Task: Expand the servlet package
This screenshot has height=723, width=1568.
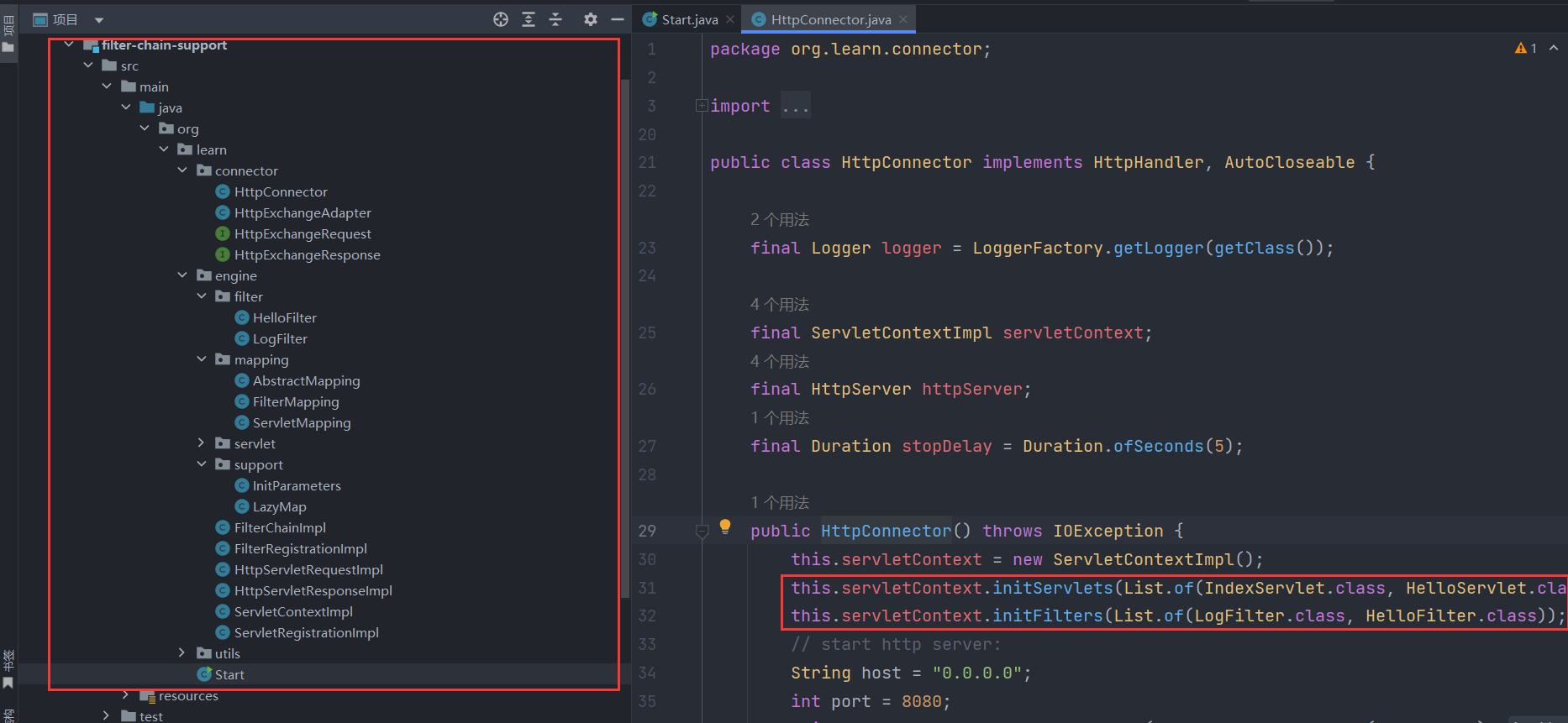Action: coord(201,443)
